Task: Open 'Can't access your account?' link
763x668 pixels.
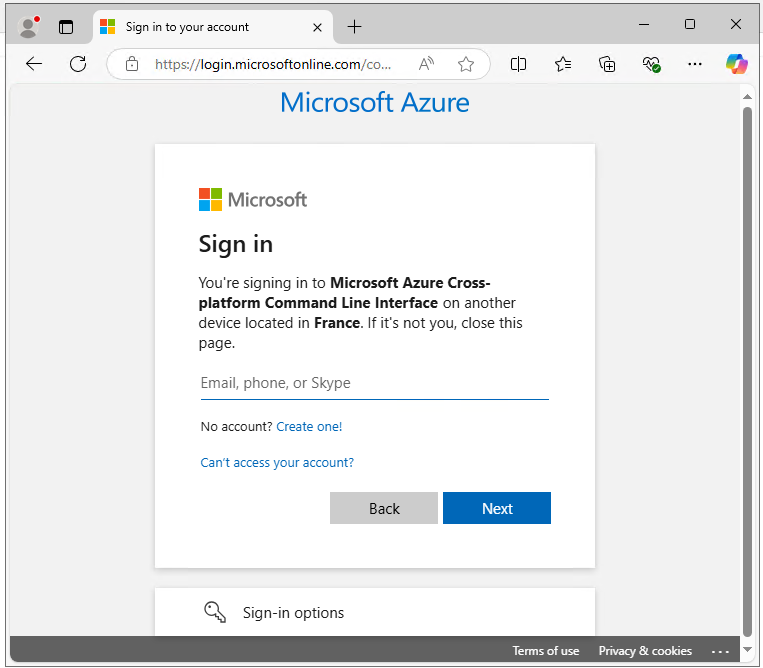Action: [277, 462]
